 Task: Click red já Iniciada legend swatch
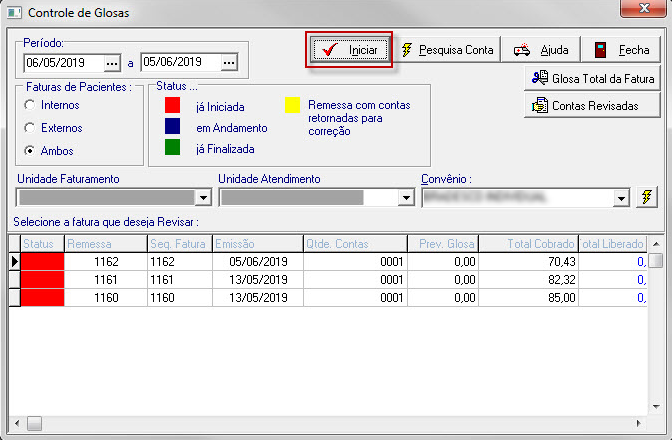tap(172, 105)
